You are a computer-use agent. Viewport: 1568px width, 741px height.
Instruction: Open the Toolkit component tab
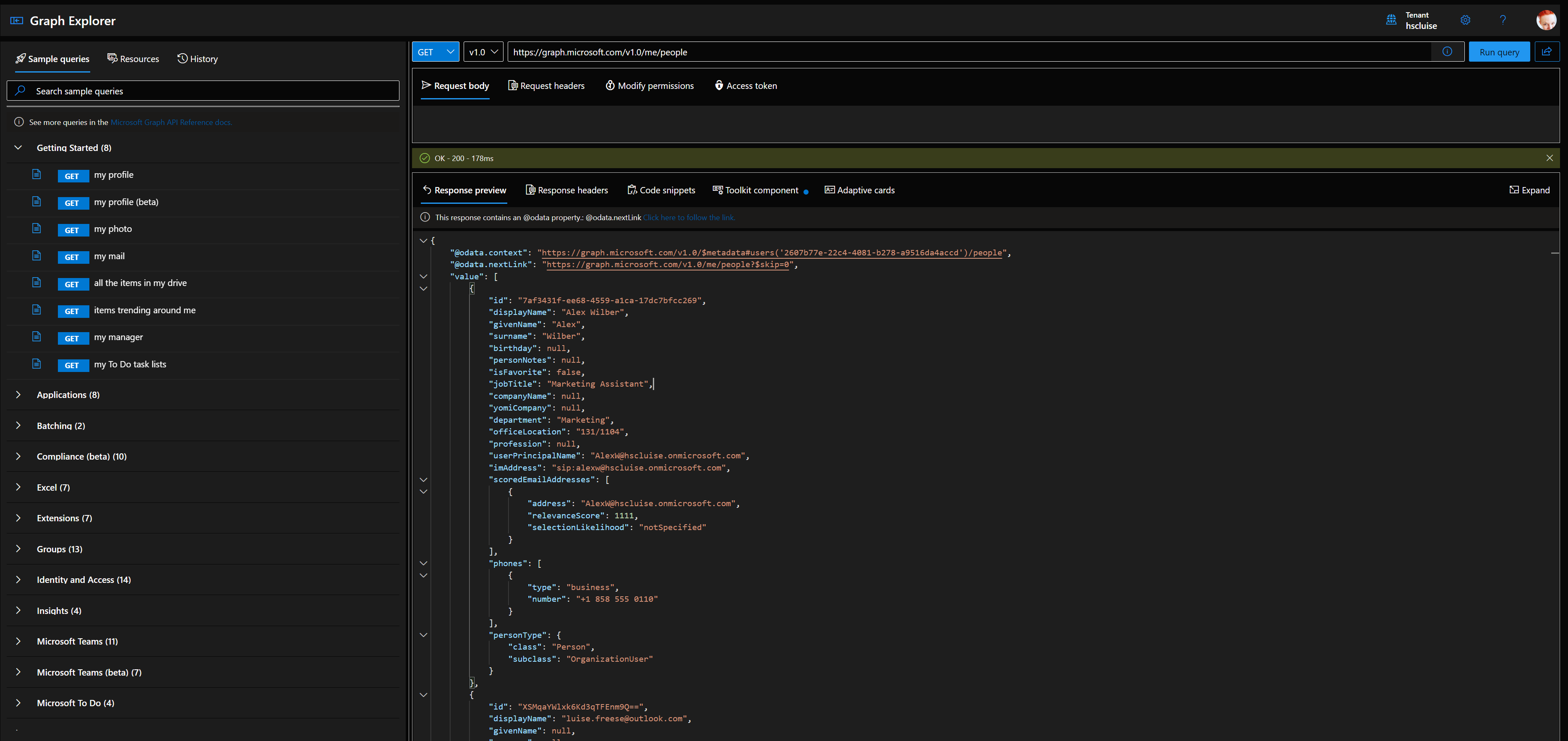pyautogui.click(x=755, y=190)
